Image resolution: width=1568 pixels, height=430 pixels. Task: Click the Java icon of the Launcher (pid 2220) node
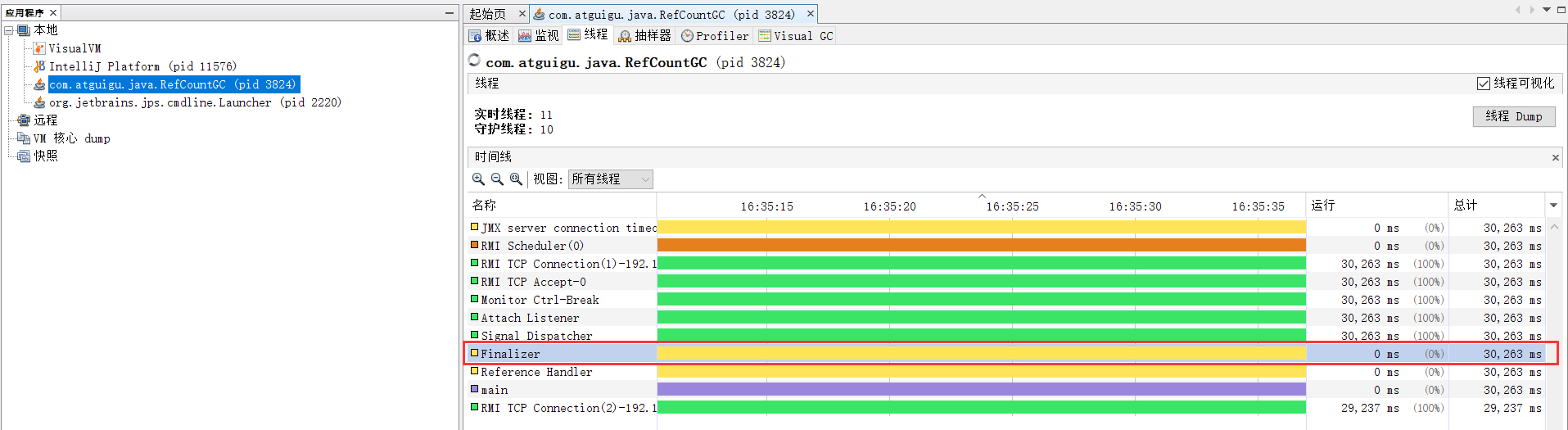click(39, 102)
